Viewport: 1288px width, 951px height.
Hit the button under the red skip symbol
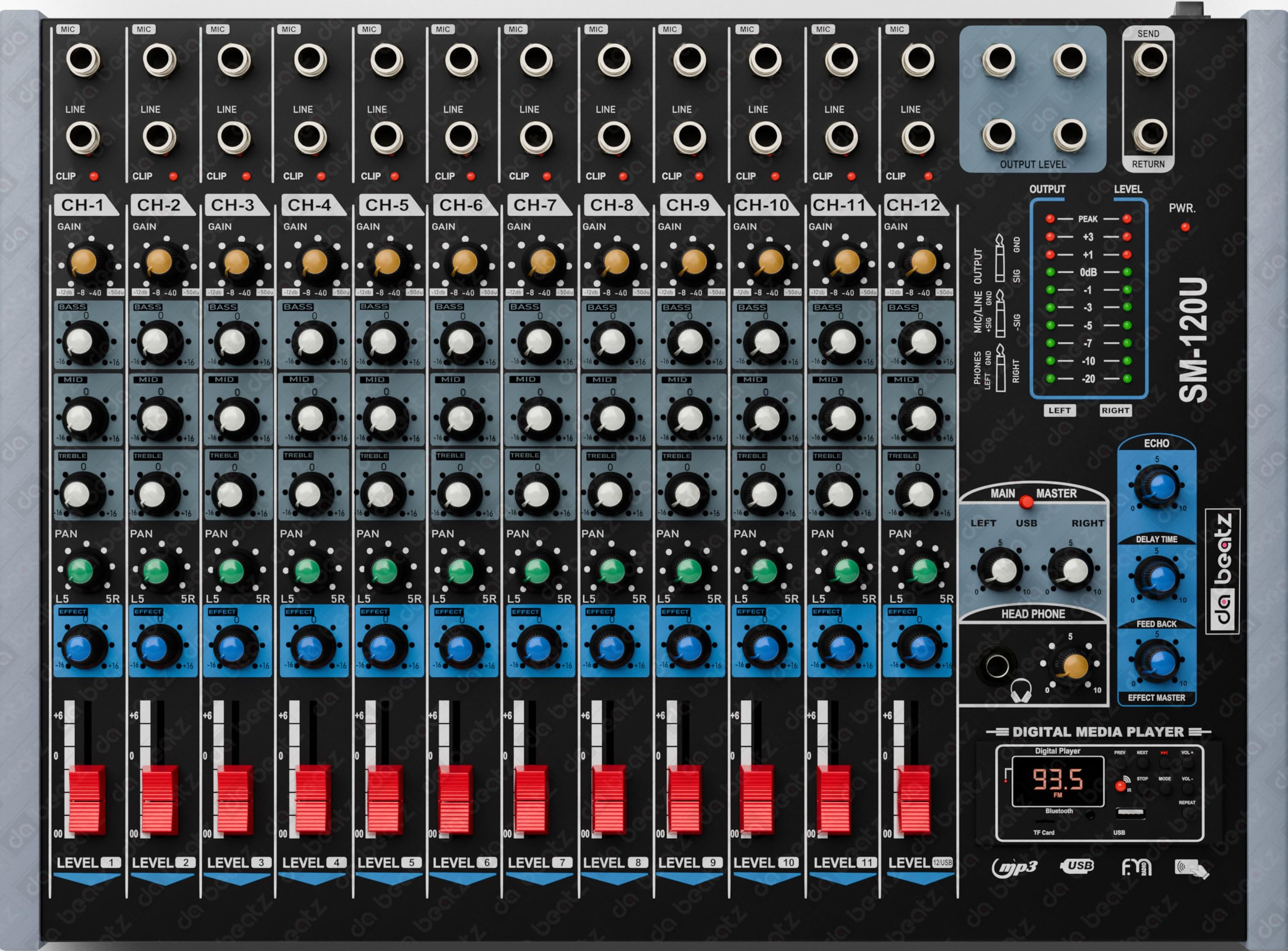(1165, 763)
